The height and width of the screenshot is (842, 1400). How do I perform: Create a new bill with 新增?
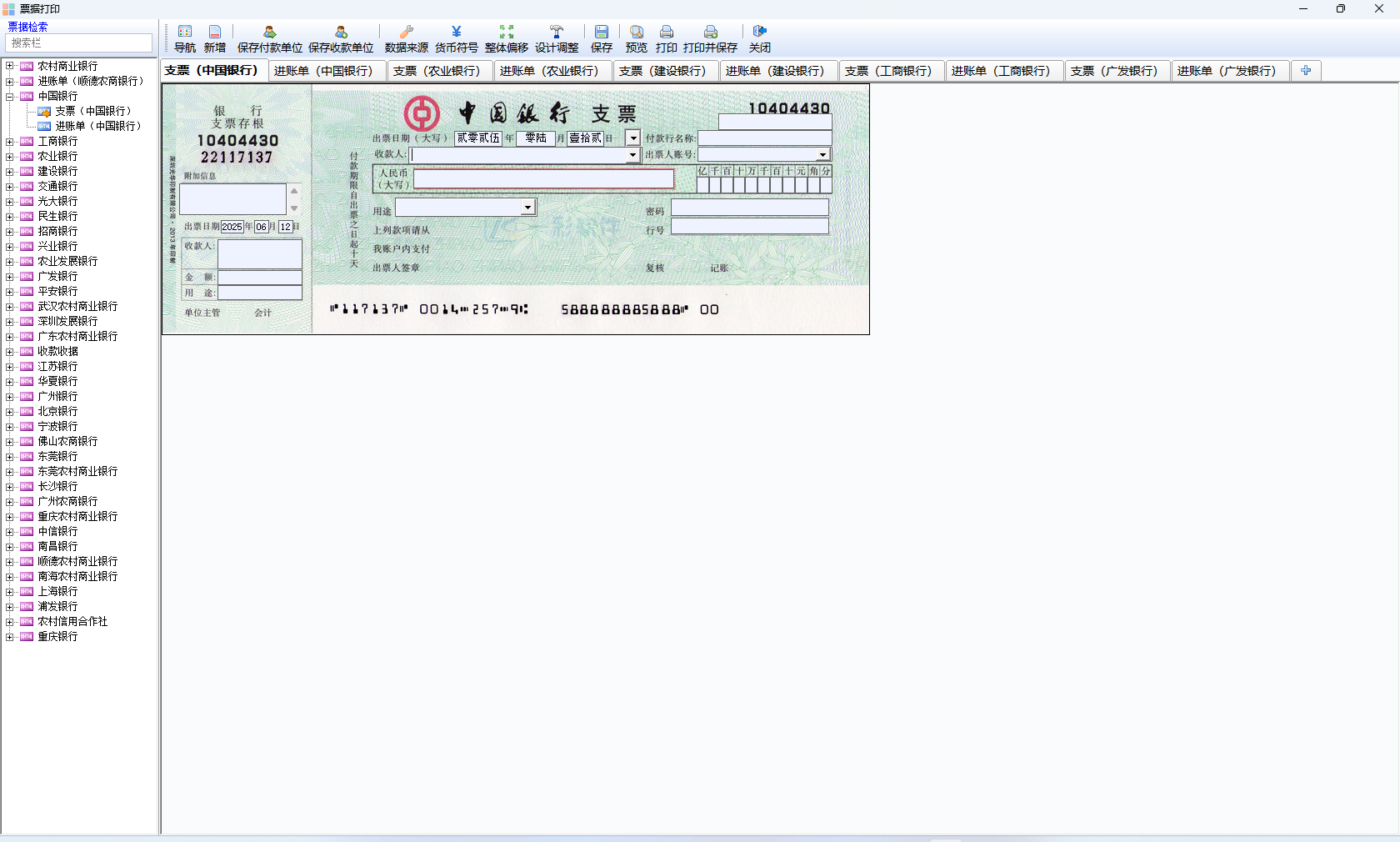tap(215, 38)
